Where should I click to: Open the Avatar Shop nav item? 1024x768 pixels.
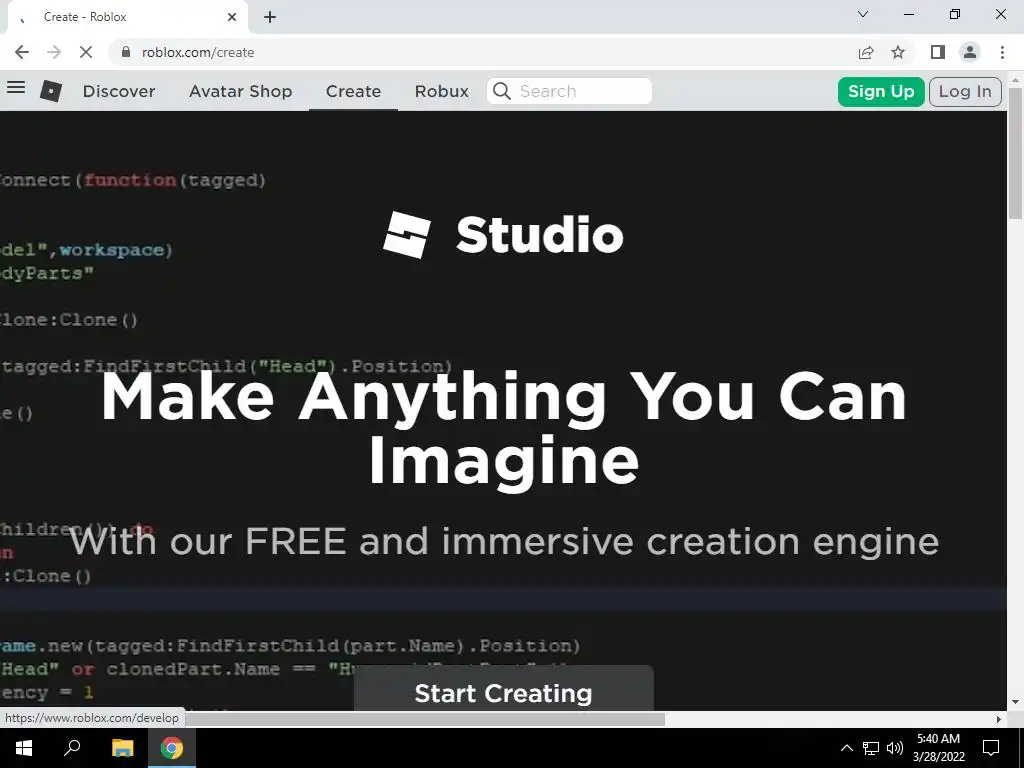240,91
